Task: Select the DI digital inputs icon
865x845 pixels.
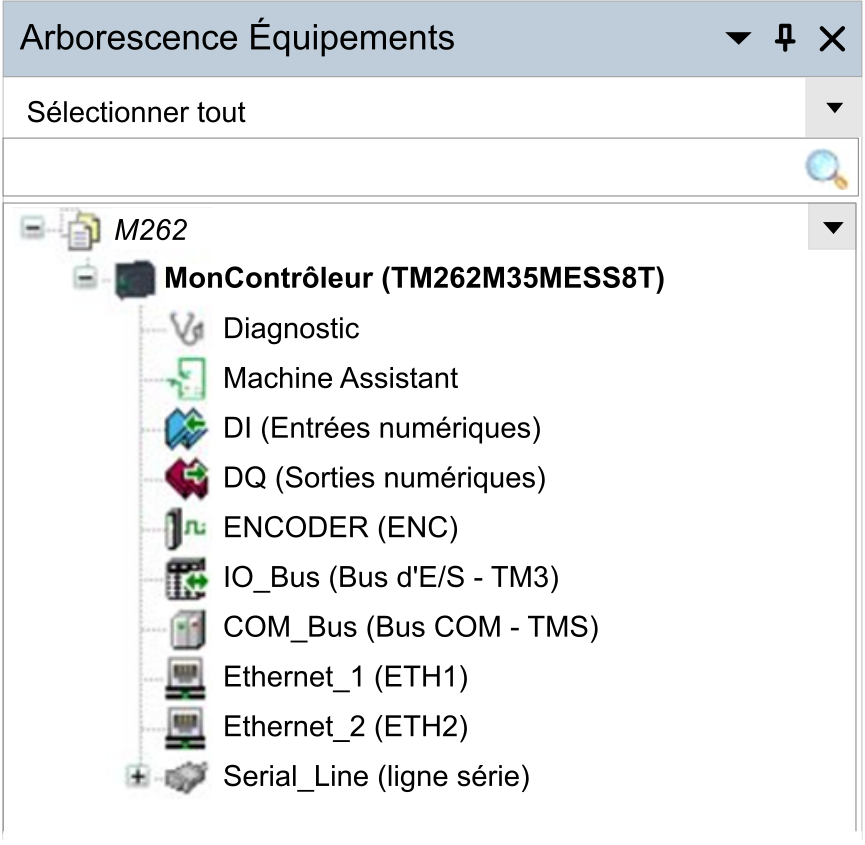Action: pos(186,428)
